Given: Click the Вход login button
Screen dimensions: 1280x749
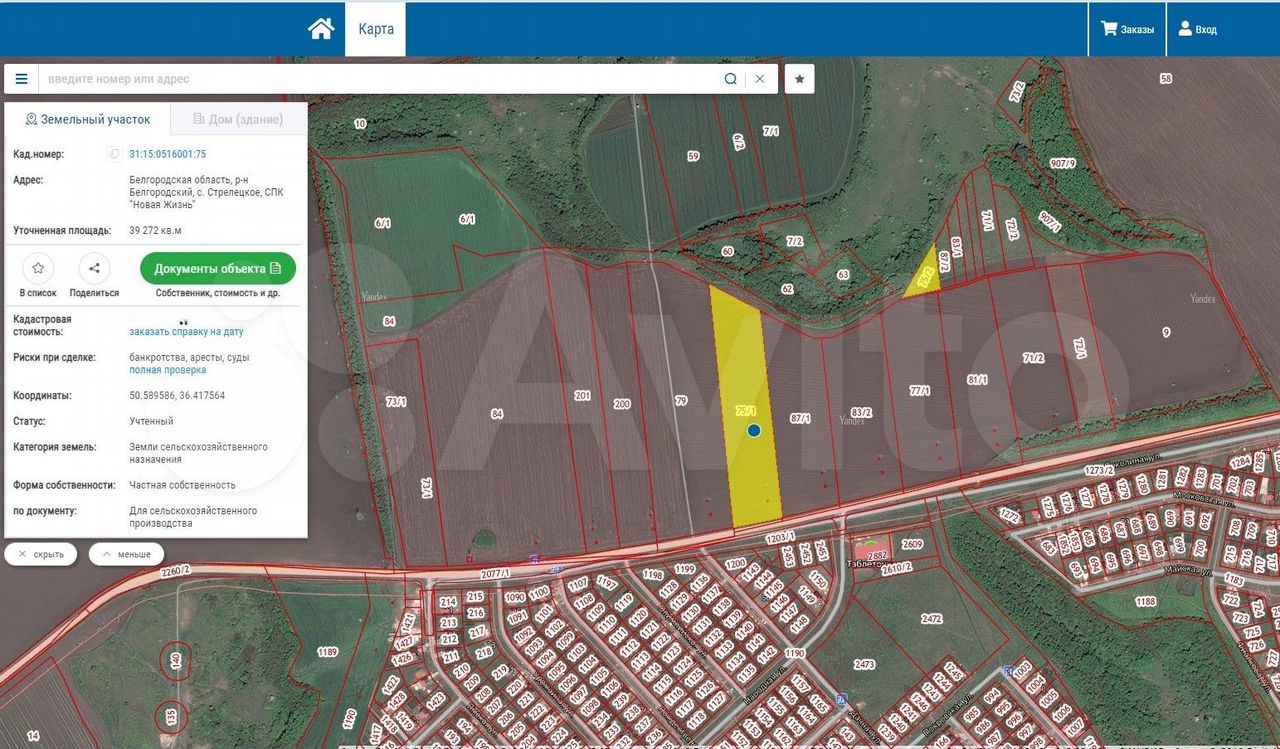Looking at the screenshot, I should pos(1197,29).
